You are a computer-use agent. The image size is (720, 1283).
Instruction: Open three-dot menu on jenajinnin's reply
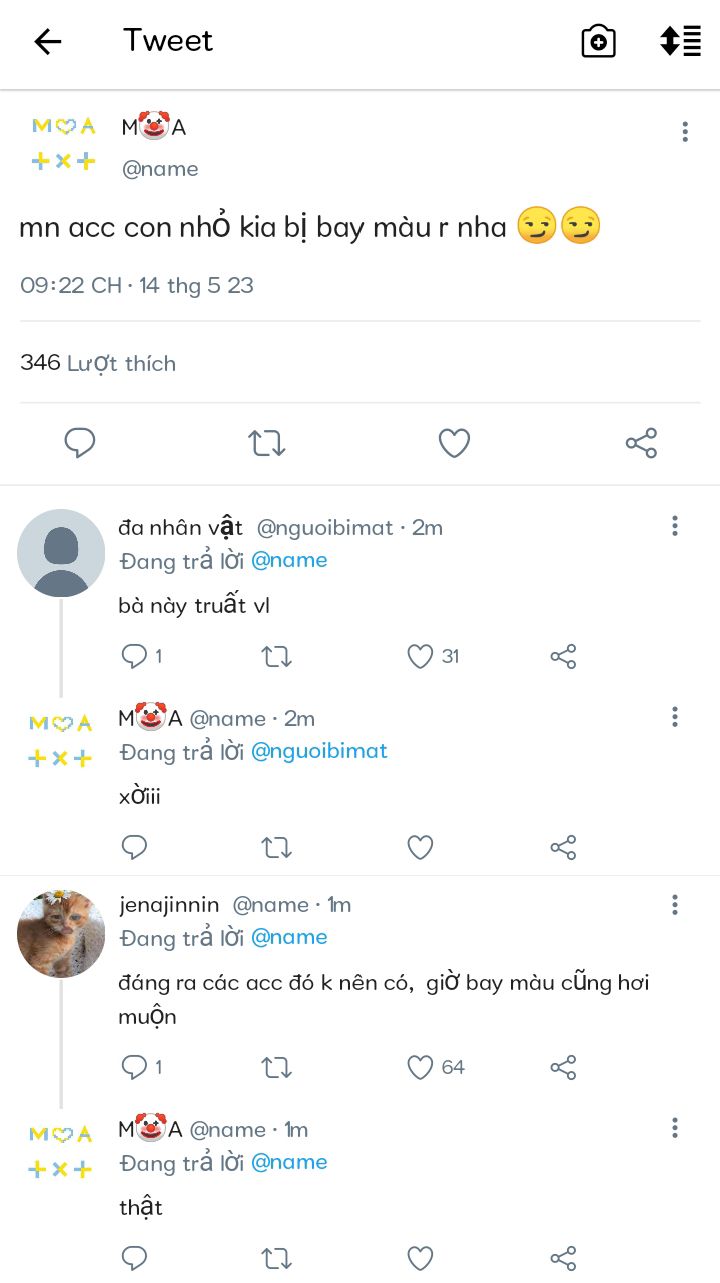[675, 905]
